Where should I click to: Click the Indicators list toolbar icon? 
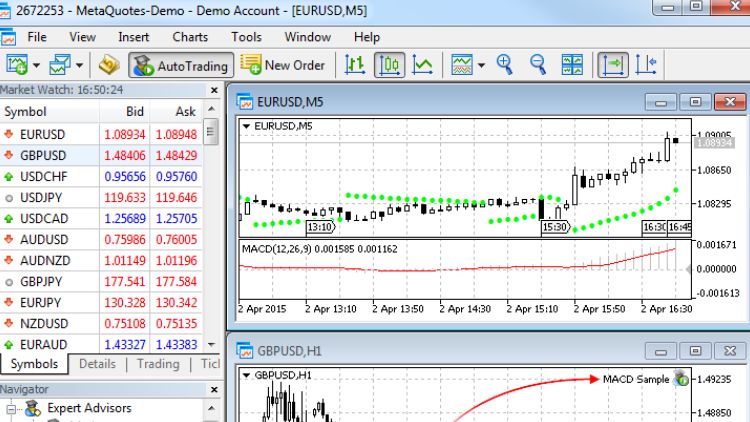click(x=462, y=65)
